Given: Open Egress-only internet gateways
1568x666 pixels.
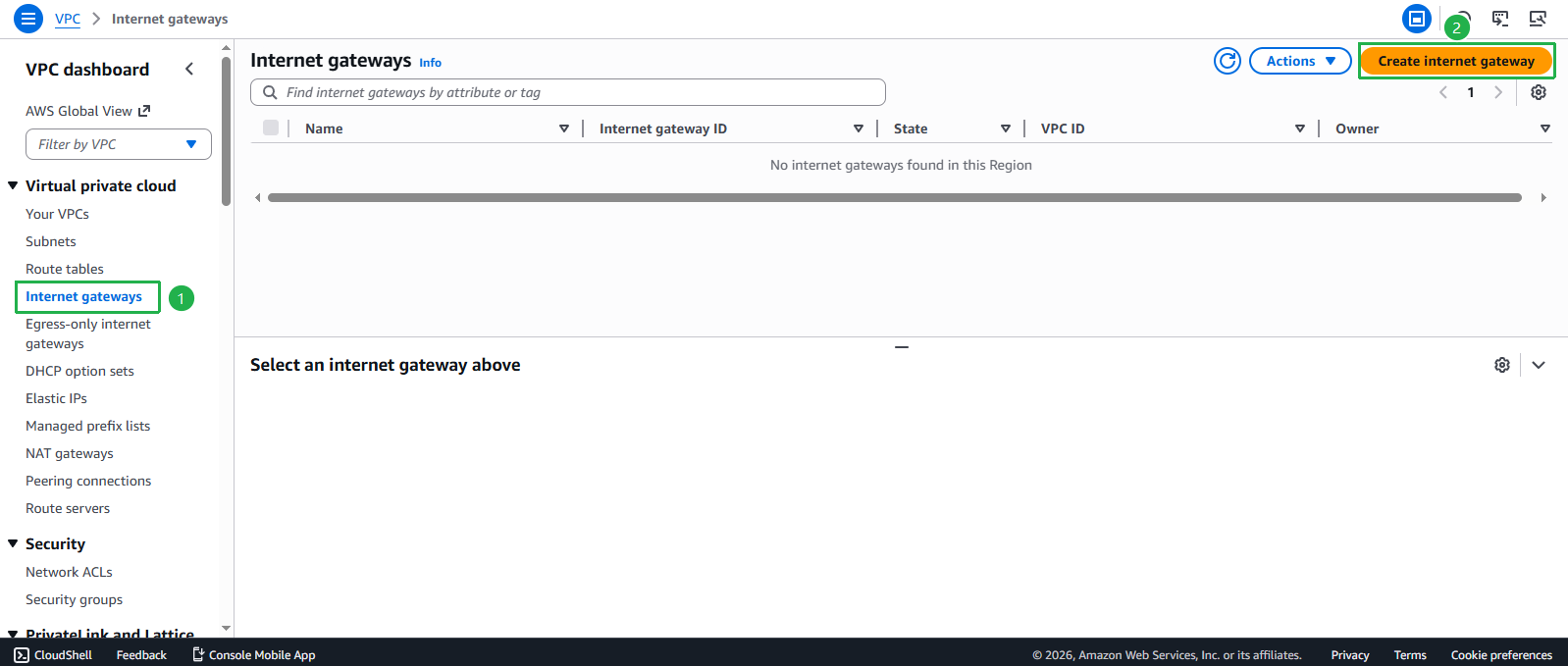Looking at the screenshot, I should point(88,333).
